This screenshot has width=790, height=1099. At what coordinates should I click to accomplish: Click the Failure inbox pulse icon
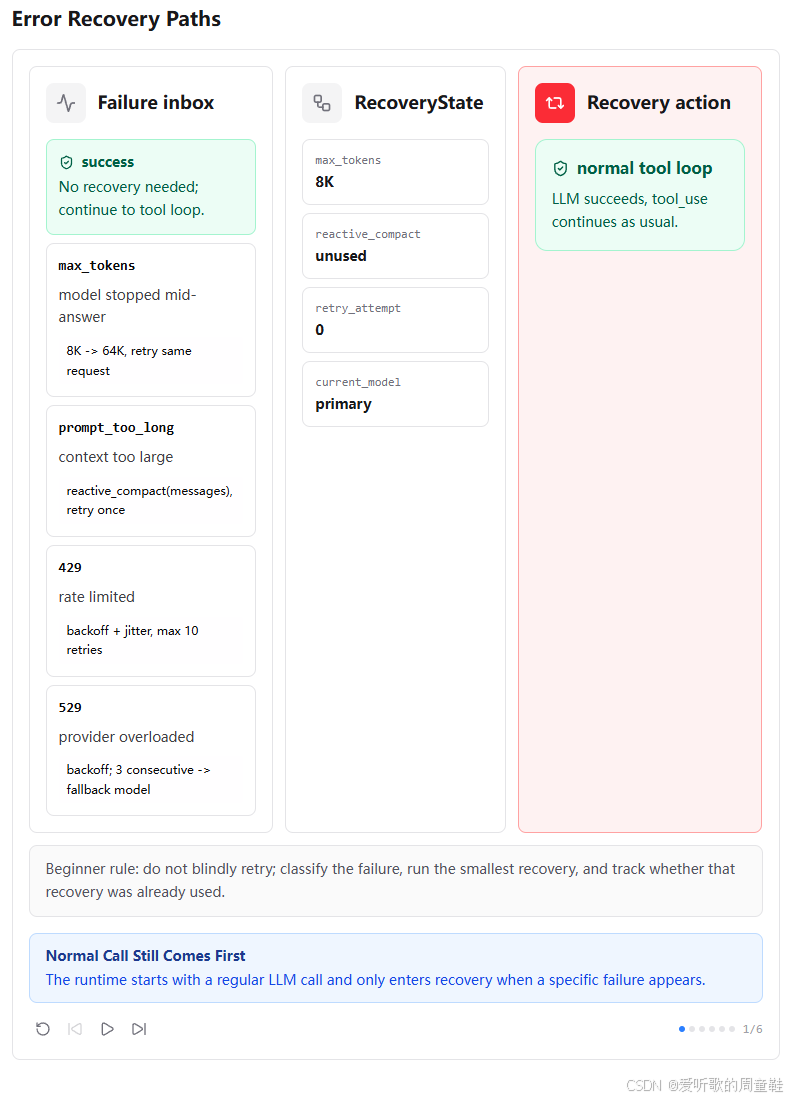(66, 103)
